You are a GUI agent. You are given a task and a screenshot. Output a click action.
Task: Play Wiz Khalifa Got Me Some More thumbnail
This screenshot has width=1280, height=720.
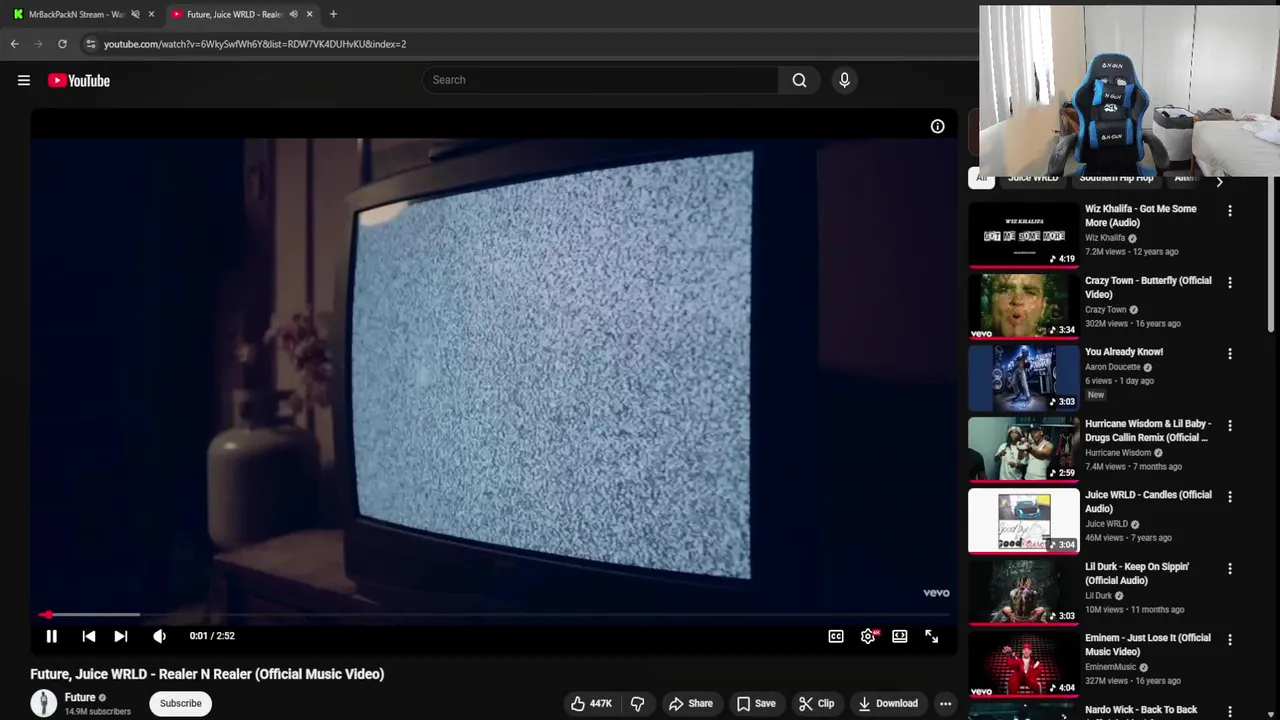tap(1024, 236)
